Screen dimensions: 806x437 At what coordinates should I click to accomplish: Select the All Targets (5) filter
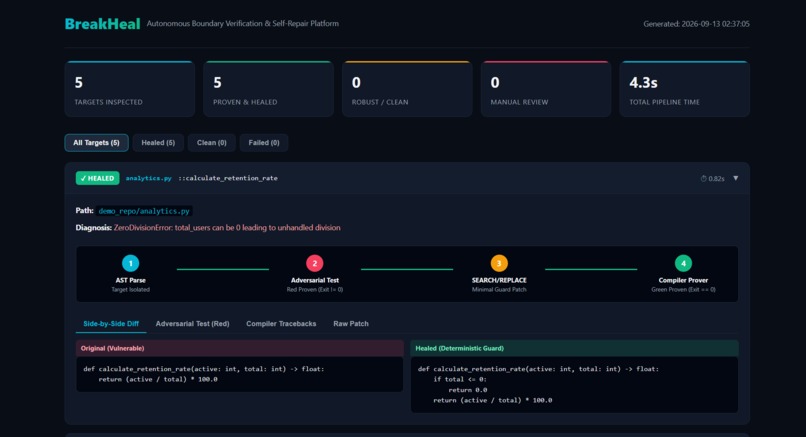click(x=96, y=142)
